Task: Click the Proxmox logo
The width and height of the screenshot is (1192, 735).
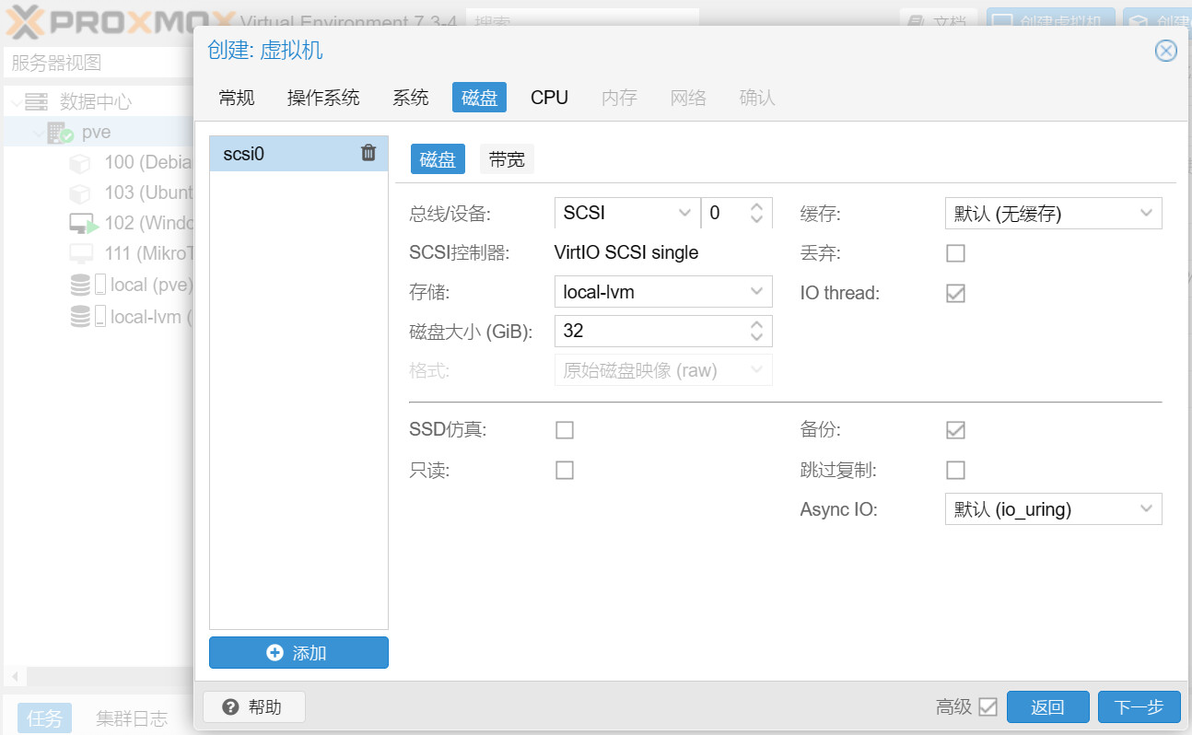Action: [x=120, y=21]
